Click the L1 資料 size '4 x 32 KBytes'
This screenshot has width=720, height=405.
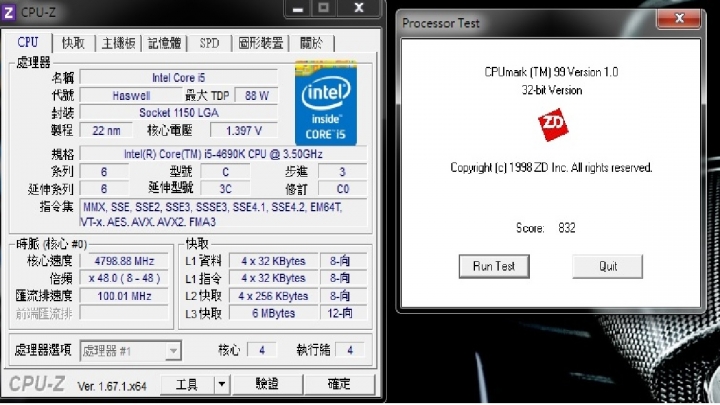(x=273, y=261)
